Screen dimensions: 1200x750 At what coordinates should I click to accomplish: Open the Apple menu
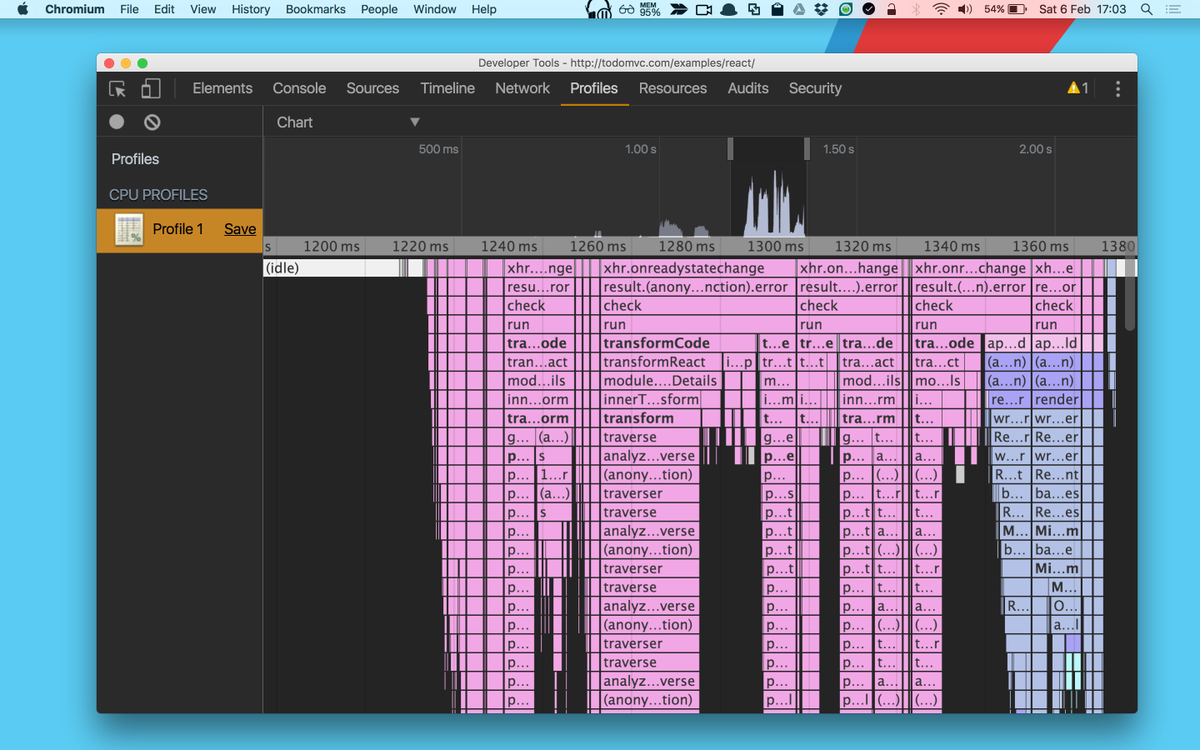click(x=22, y=9)
